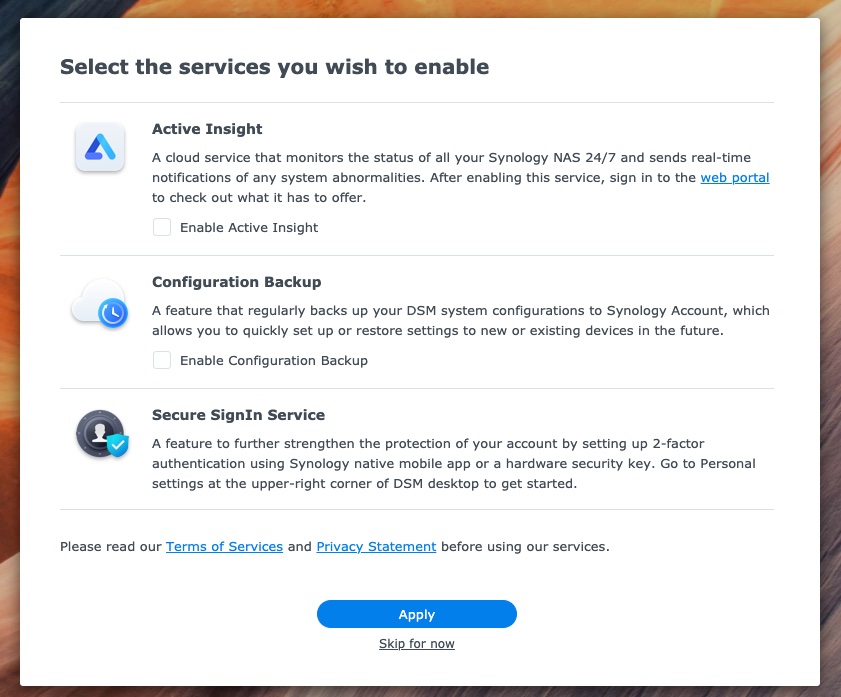Click the 2-factor authentication description paragraph
841x697 pixels.
pos(454,463)
